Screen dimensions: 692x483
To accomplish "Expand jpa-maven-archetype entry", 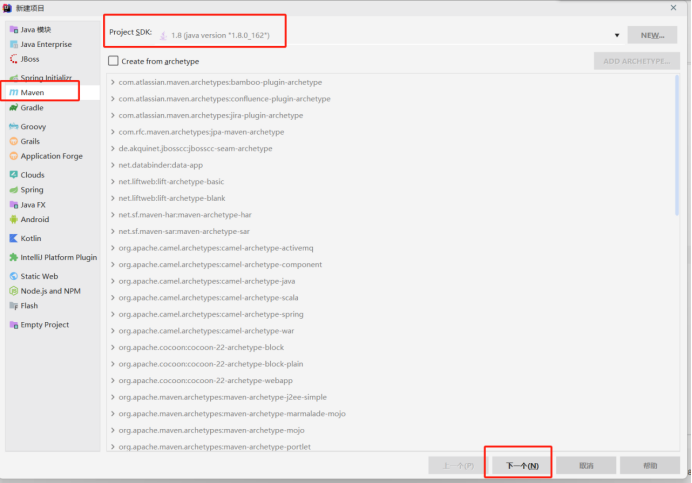I will point(113,132).
